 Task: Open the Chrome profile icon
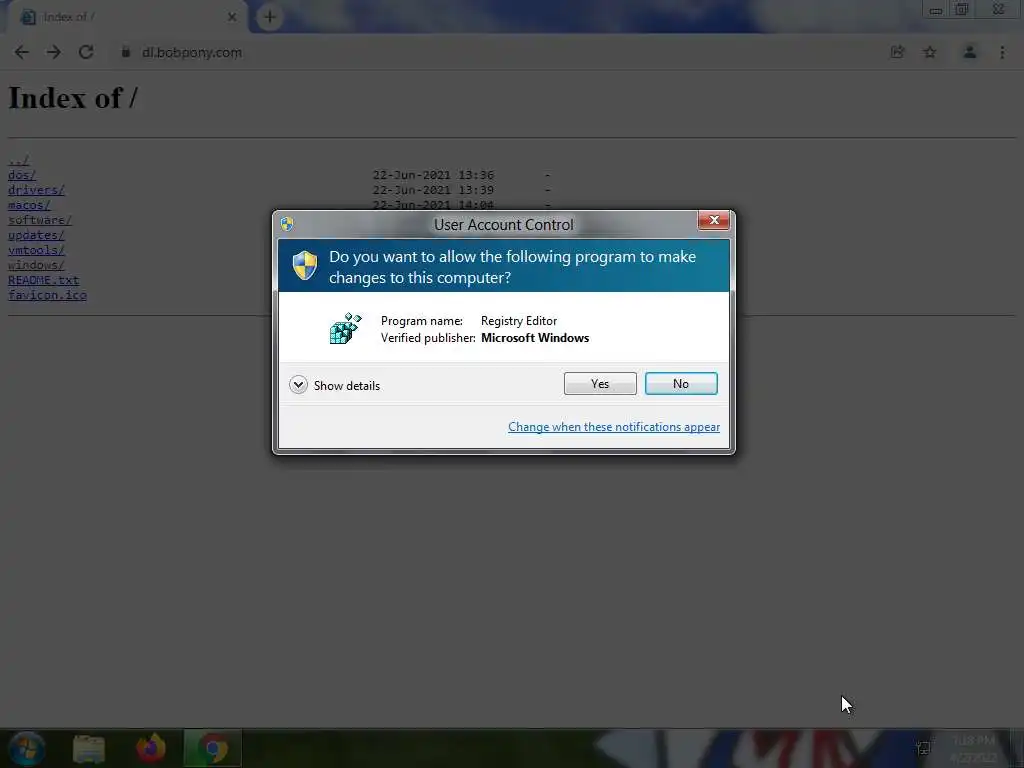(x=969, y=52)
